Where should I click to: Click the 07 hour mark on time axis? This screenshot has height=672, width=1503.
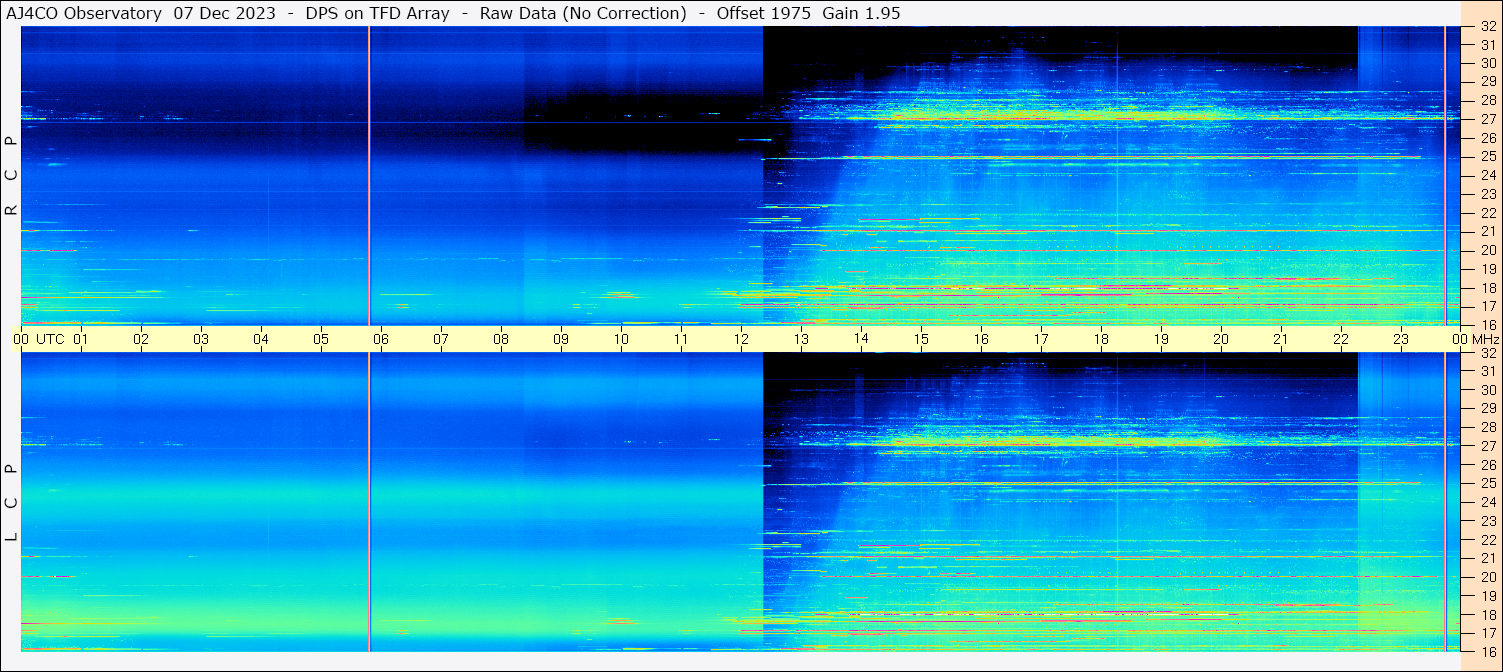click(x=441, y=339)
